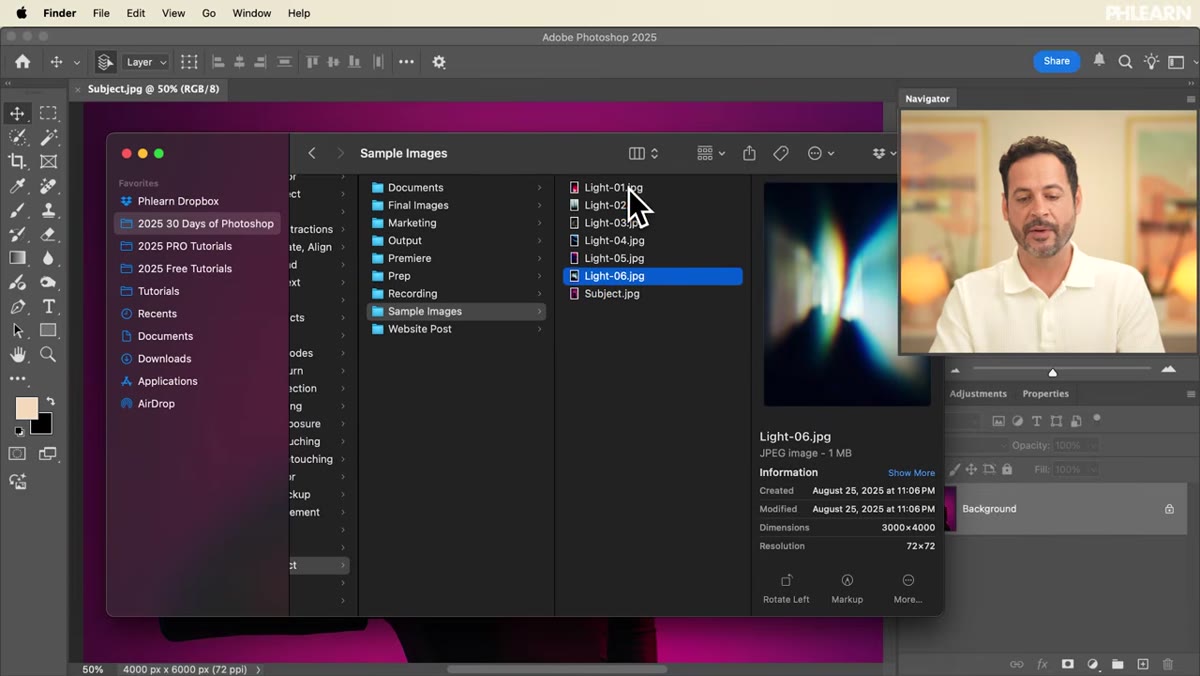
Task: Select the Rectangular Marquee tool
Action: pyautogui.click(x=48, y=113)
